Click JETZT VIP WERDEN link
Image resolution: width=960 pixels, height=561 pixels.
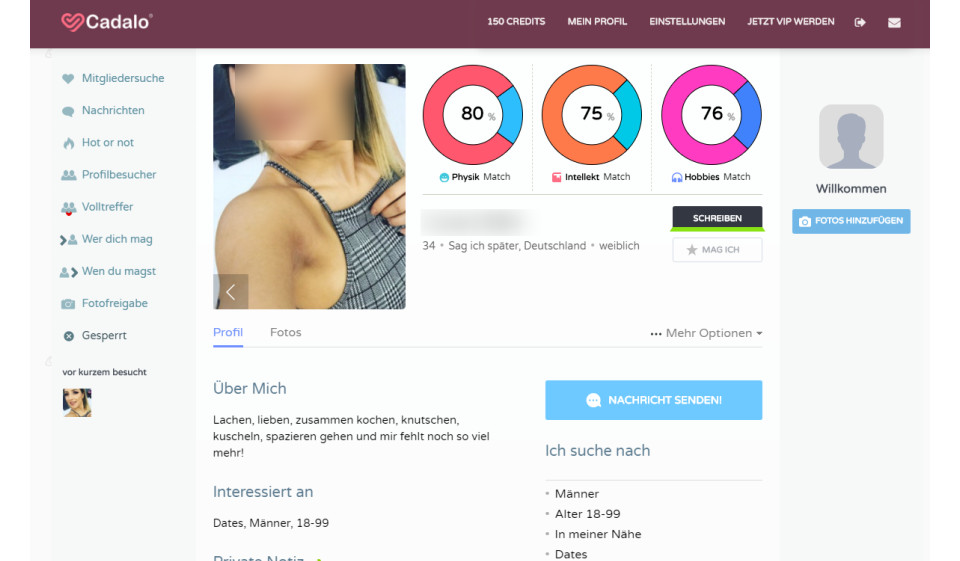click(x=790, y=21)
